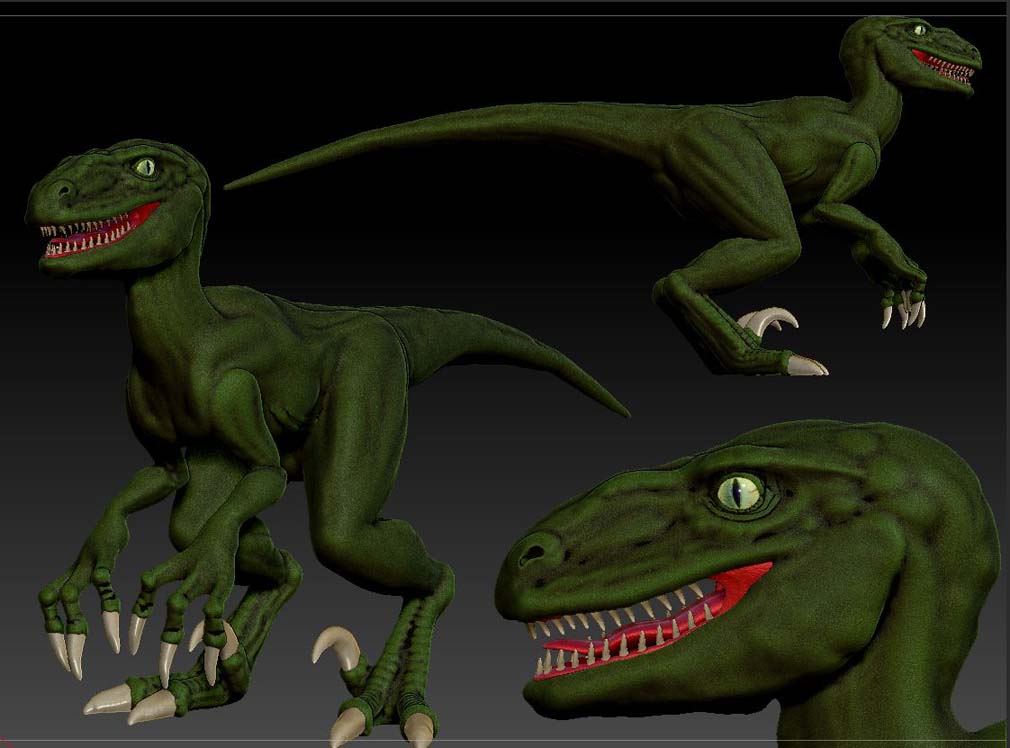Select the hand claws of the running raptor
The image size is (1010, 748).
903,312
